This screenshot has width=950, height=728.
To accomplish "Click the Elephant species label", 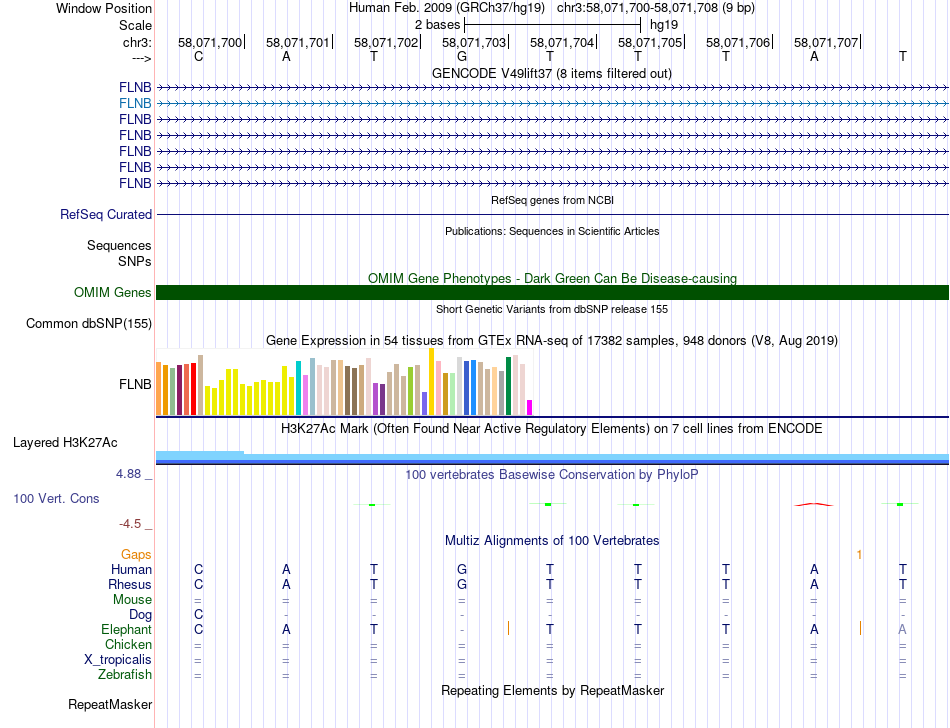I will click(x=126, y=630).
